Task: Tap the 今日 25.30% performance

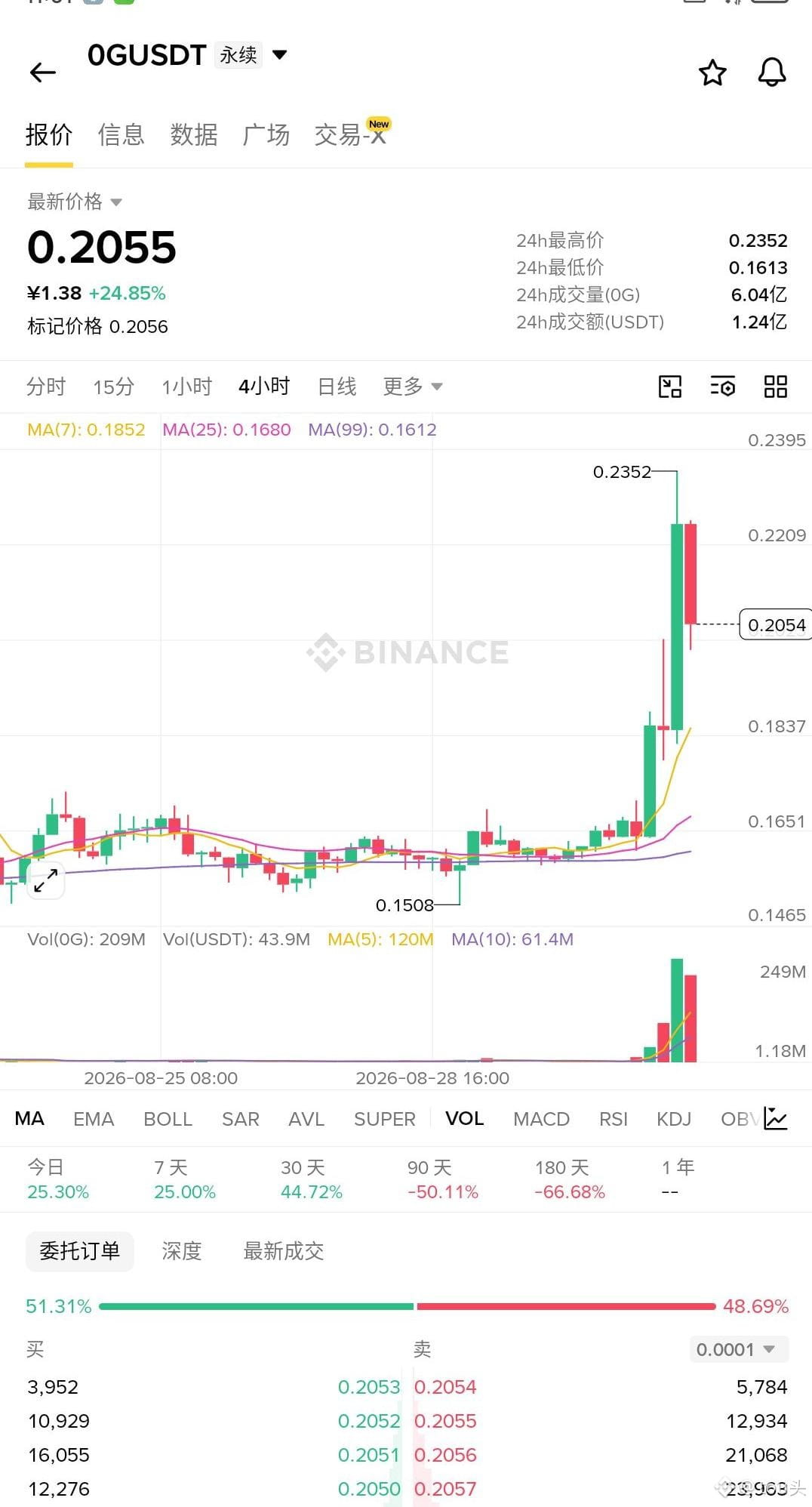Action: click(58, 1179)
